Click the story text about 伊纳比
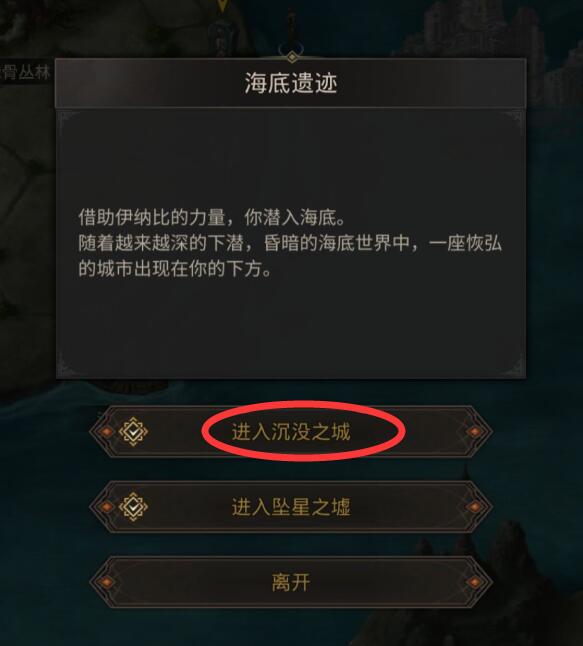Screen dimensions: 583x646 point(290,243)
